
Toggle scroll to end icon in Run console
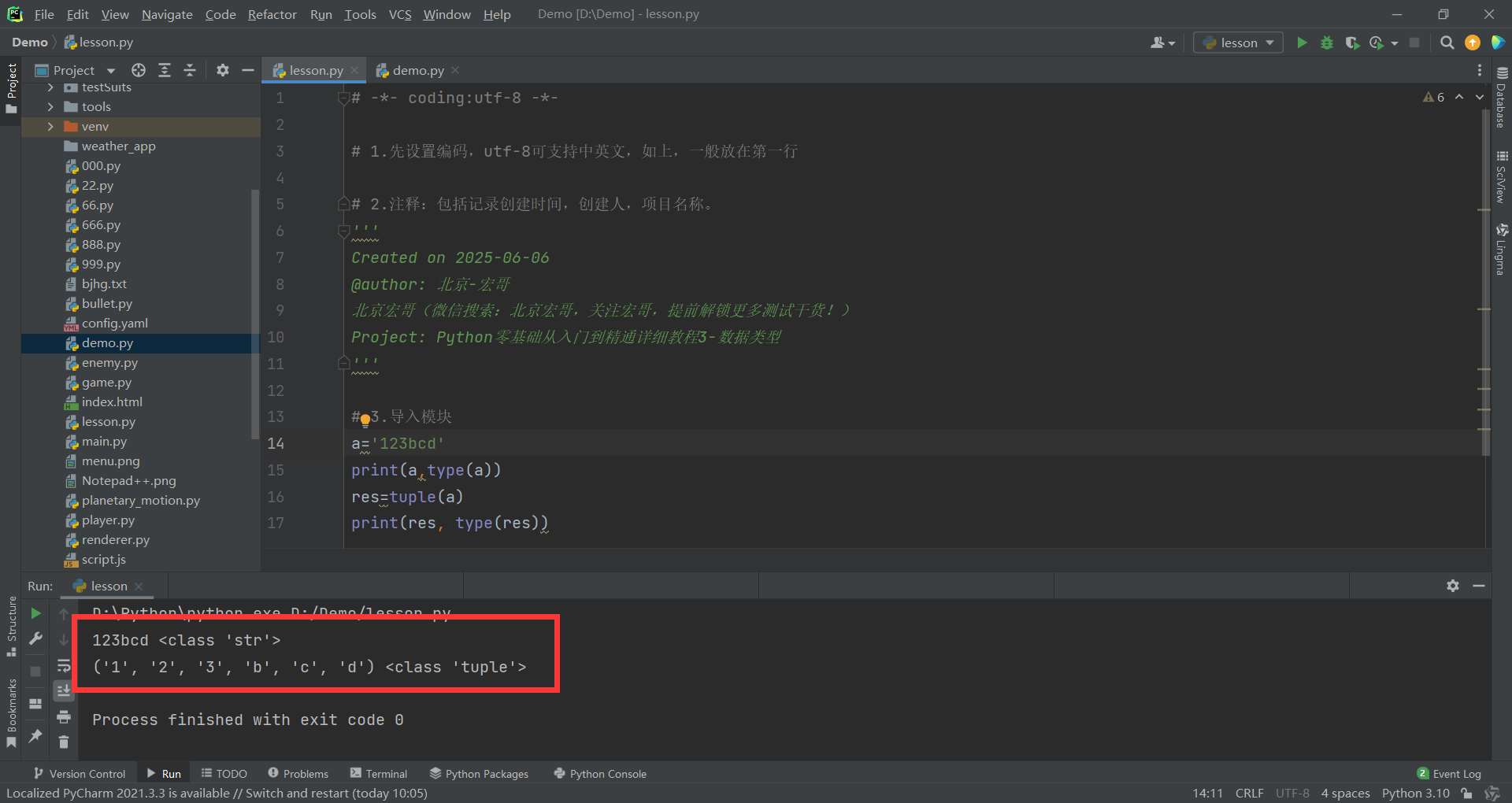coord(64,690)
